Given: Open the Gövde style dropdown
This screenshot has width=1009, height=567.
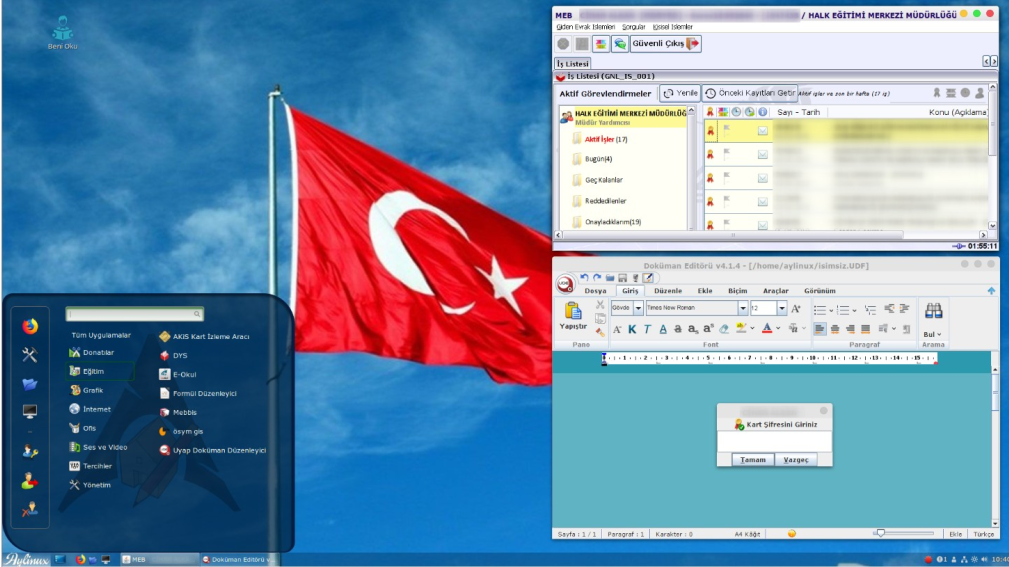Looking at the screenshot, I should 638,308.
